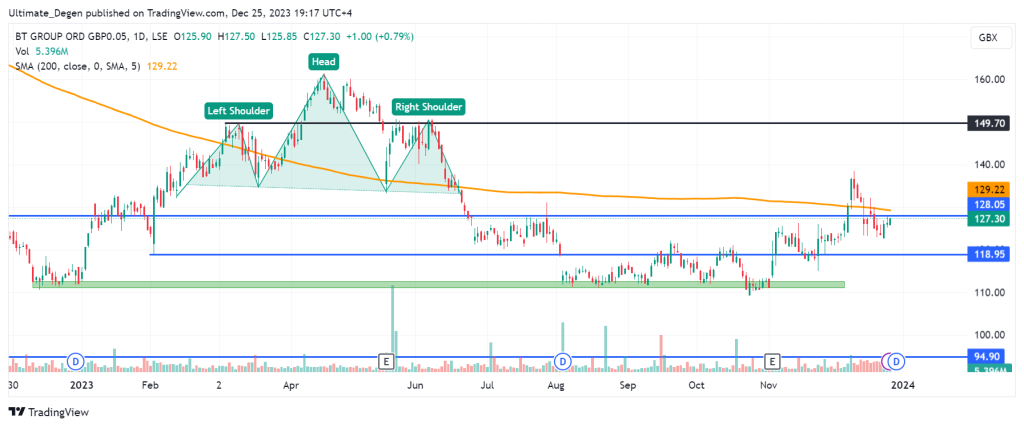Click the dividend D marker before 2024

pyautogui.click(x=897, y=360)
